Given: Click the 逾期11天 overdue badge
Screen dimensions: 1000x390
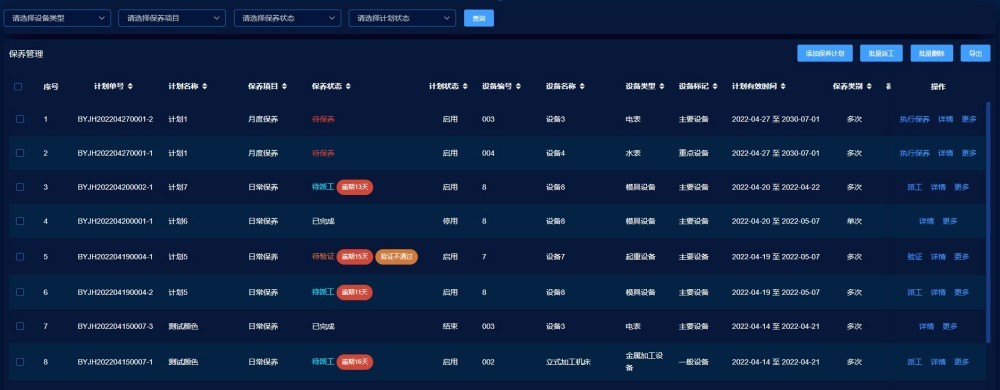Looking at the screenshot, I should [355, 292].
